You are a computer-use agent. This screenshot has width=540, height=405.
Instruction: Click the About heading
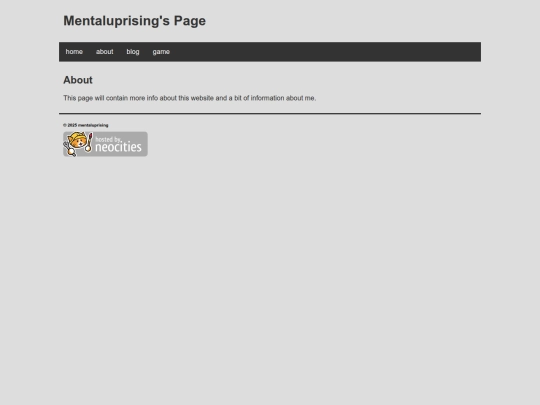tap(78, 80)
